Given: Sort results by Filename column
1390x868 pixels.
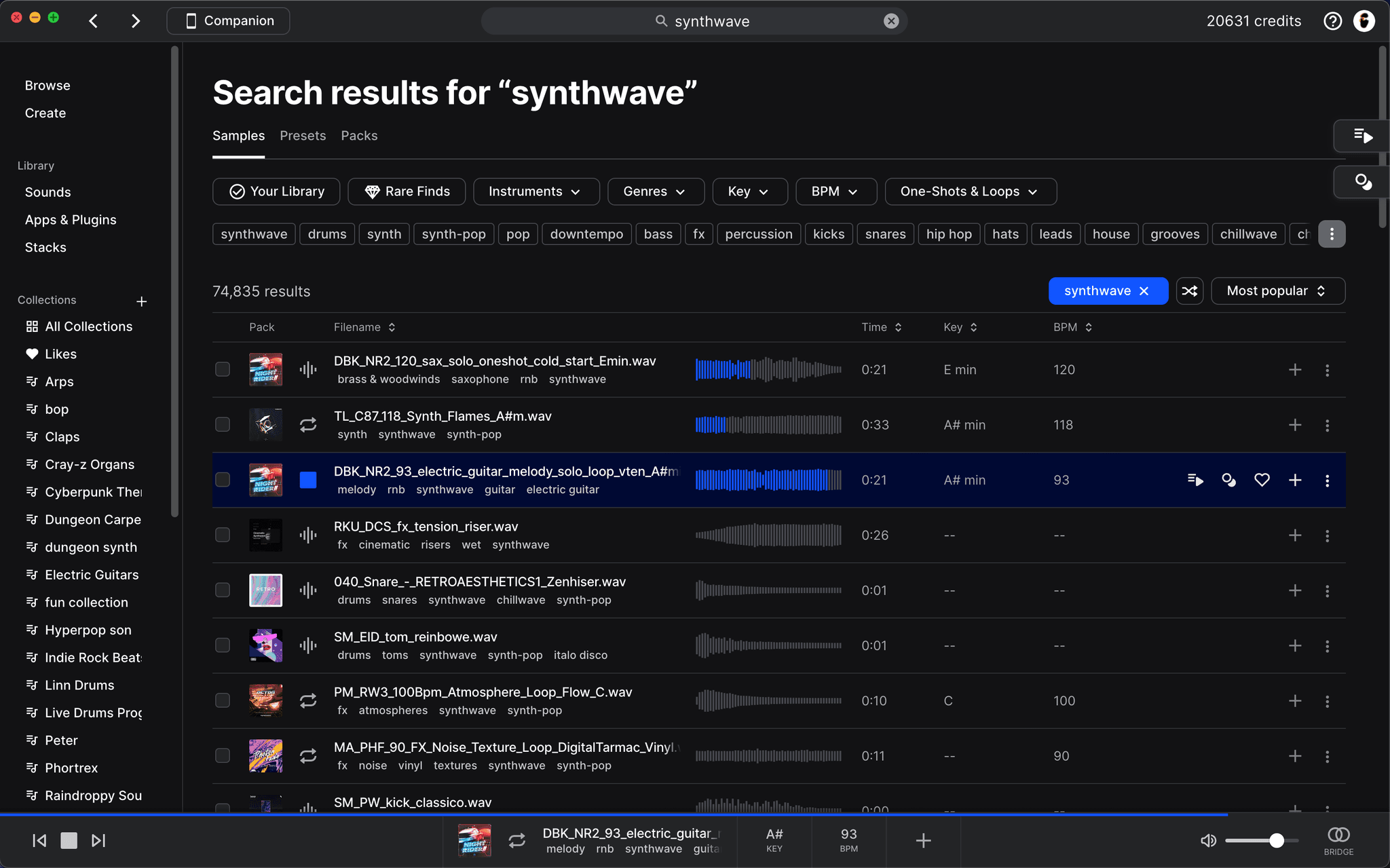Looking at the screenshot, I should click(364, 327).
